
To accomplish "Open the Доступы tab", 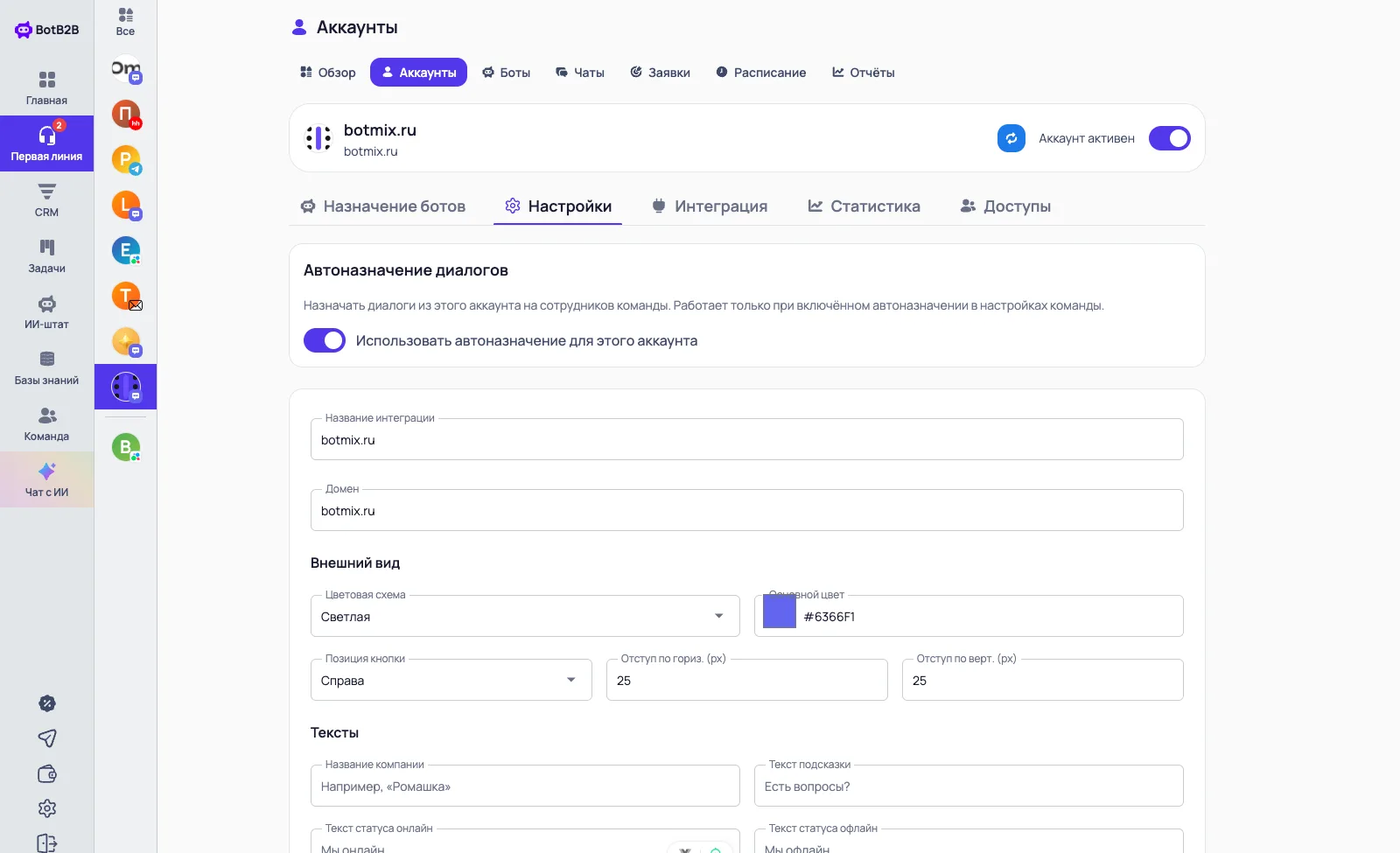I will coord(1005,206).
